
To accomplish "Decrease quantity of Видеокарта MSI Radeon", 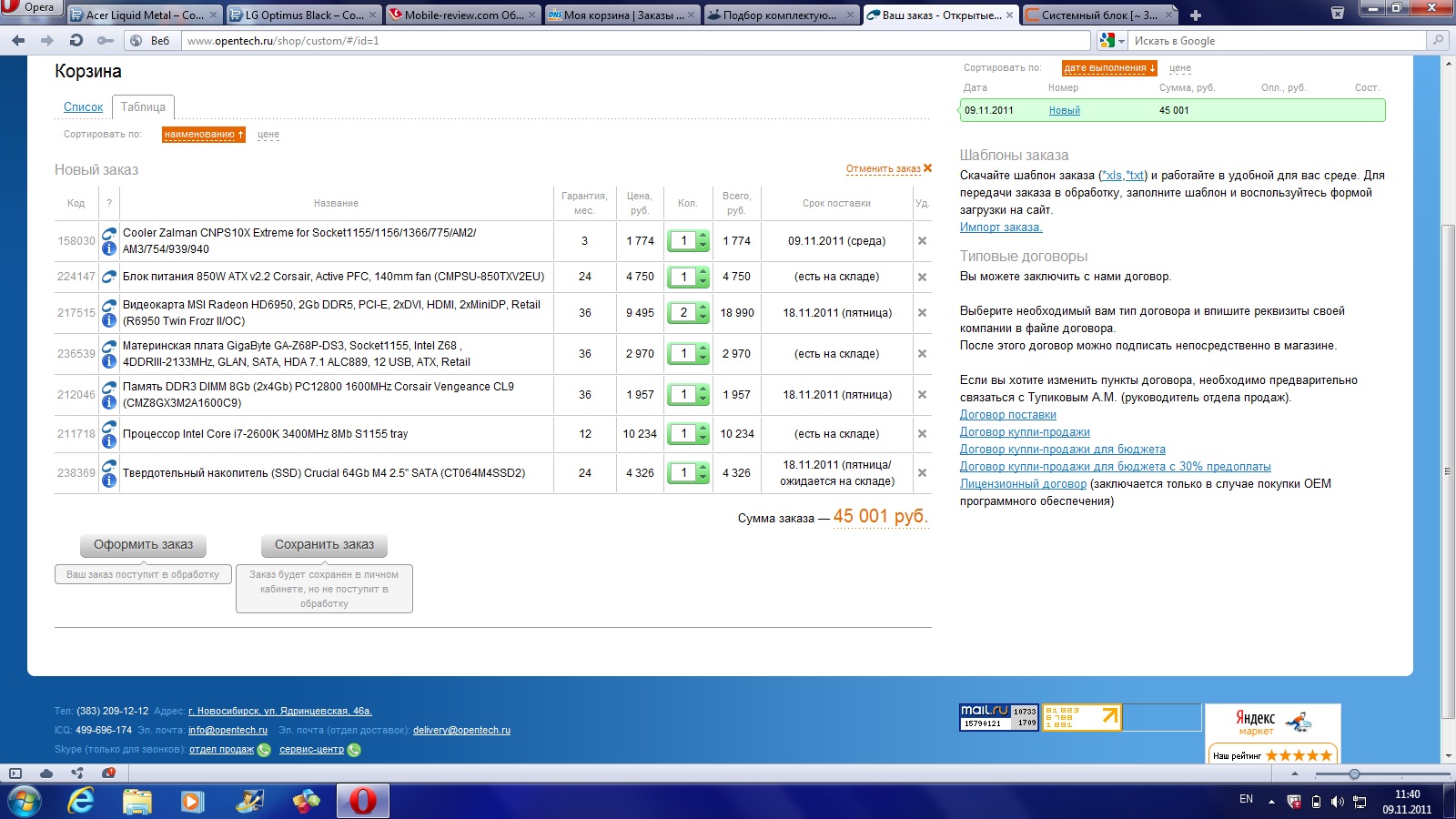I will tap(703, 317).
